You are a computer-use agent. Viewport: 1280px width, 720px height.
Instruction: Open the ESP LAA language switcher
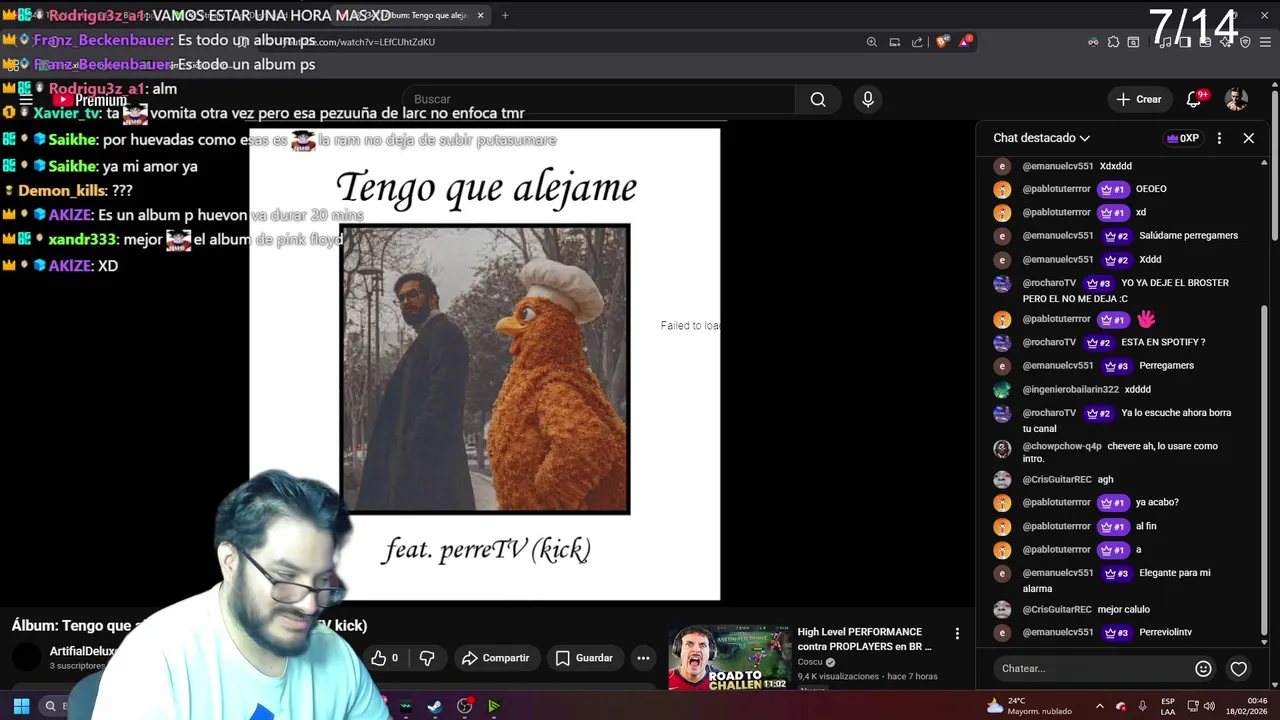click(x=1168, y=706)
